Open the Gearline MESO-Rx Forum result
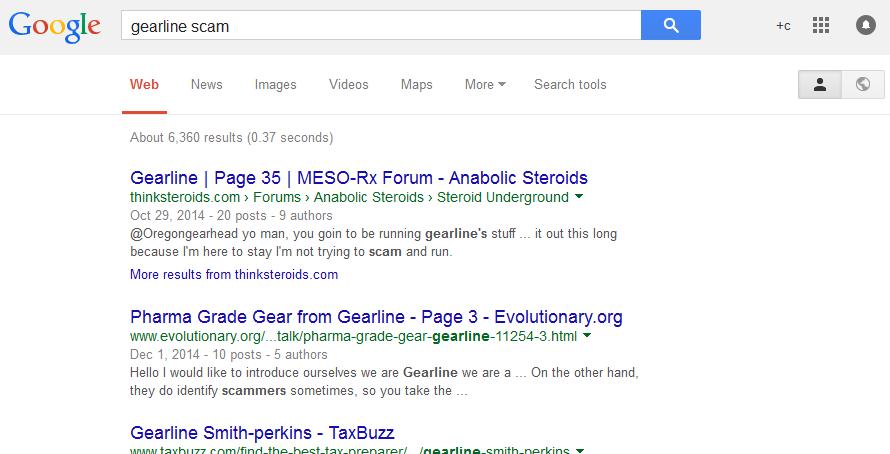This screenshot has width=890, height=454. pyautogui.click(x=359, y=178)
